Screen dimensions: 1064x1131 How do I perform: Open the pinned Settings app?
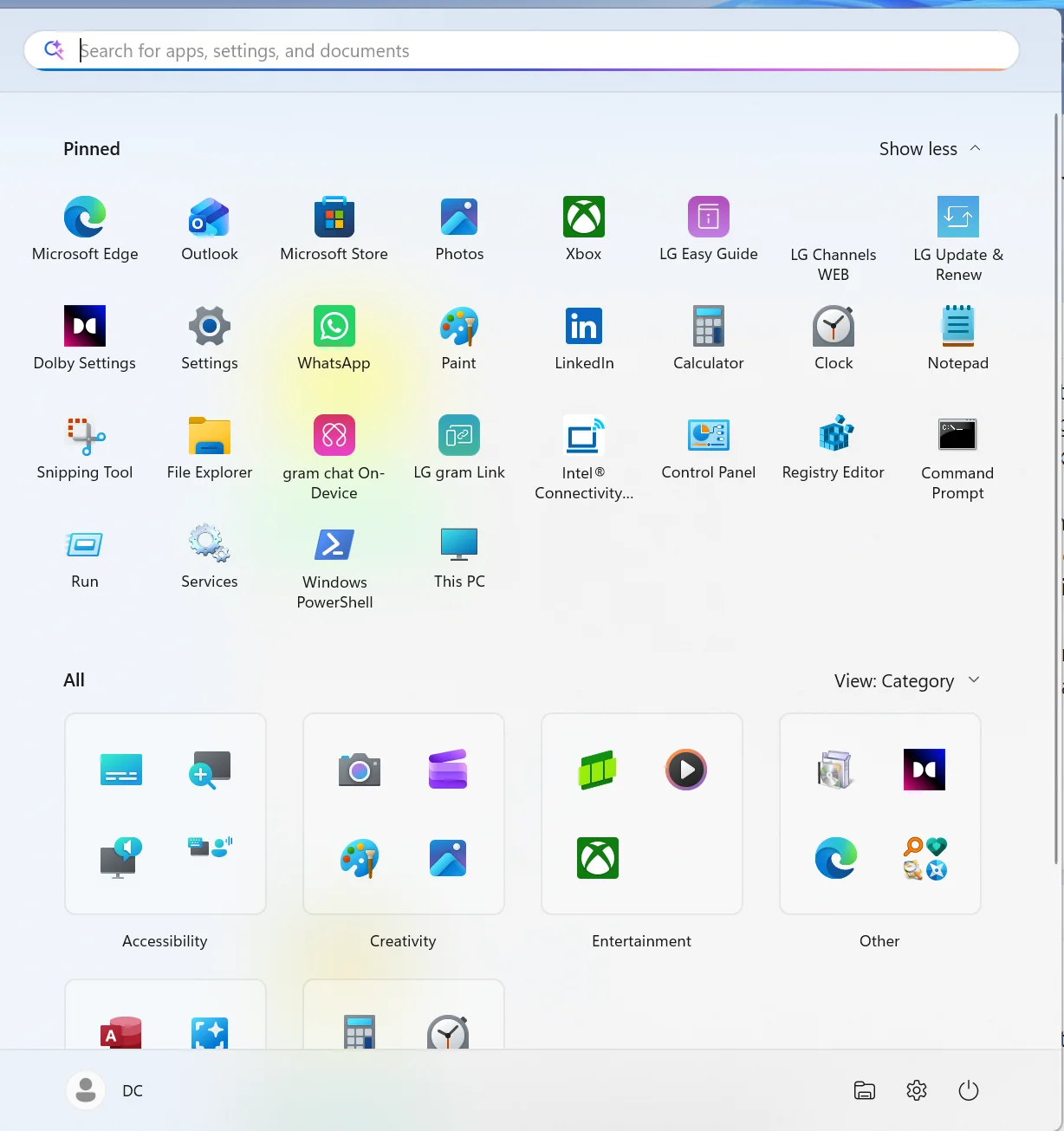pyautogui.click(x=210, y=340)
